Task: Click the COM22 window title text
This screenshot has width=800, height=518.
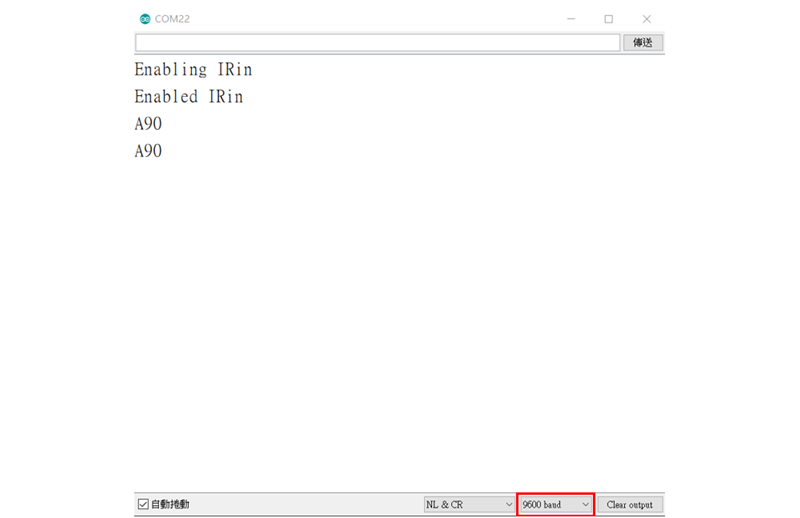Action: point(173,19)
